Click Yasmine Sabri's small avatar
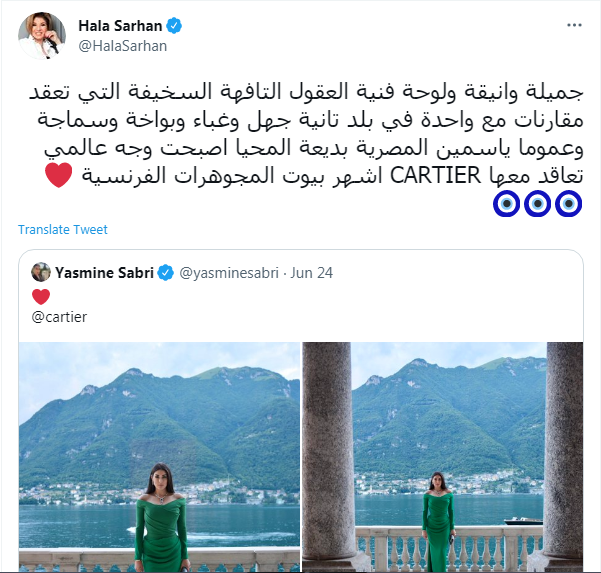Viewport: 601px width, 573px height. [x=41, y=273]
